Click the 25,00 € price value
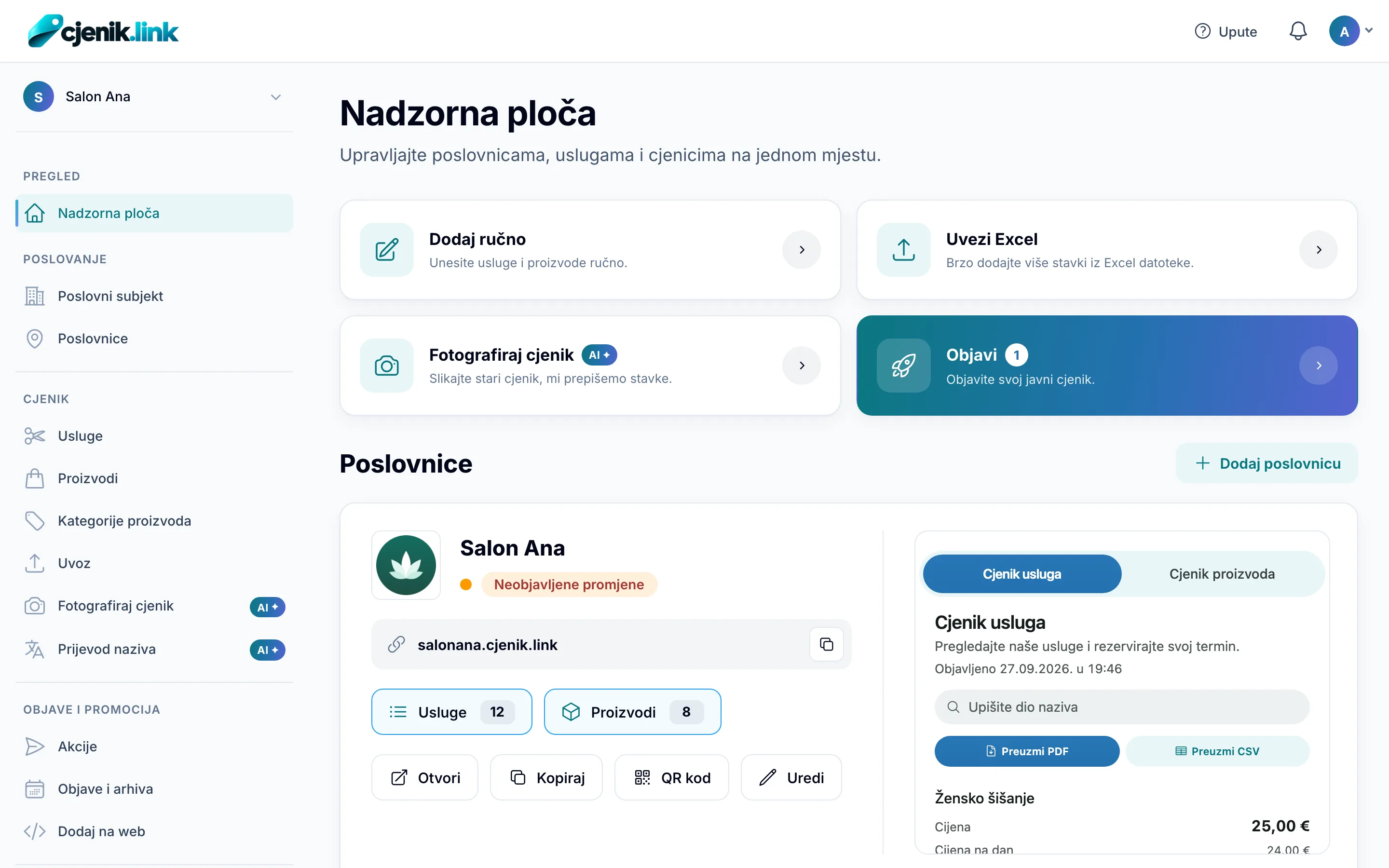 [x=1280, y=826]
